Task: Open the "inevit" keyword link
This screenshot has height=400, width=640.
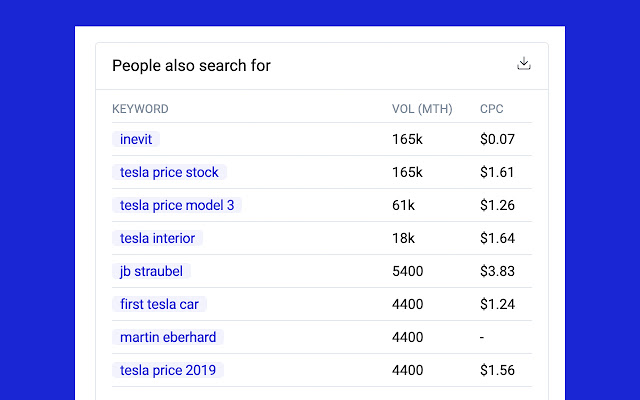Action: 135,139
